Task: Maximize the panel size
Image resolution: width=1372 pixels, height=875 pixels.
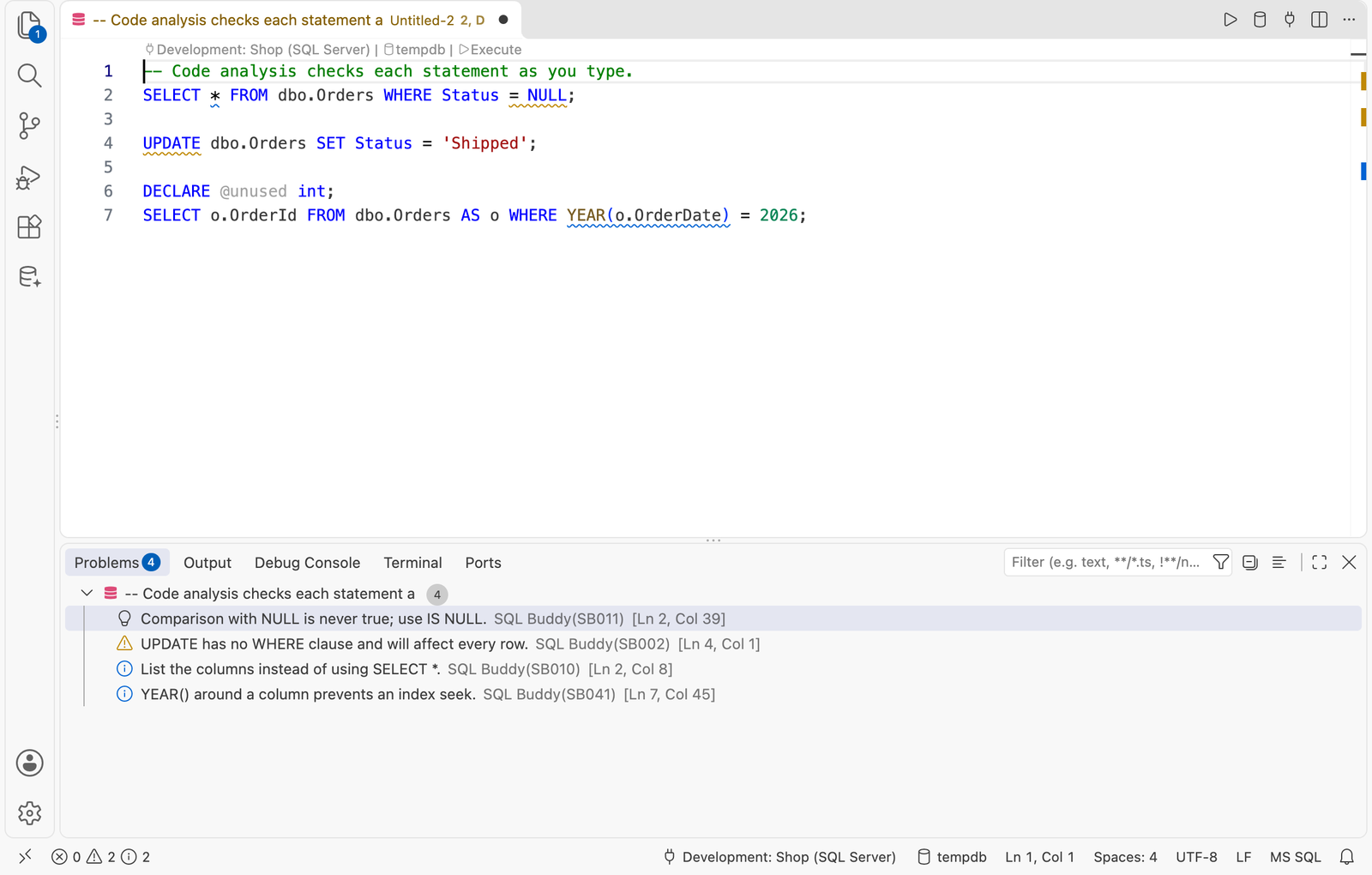Action: tap(1320, 562)
